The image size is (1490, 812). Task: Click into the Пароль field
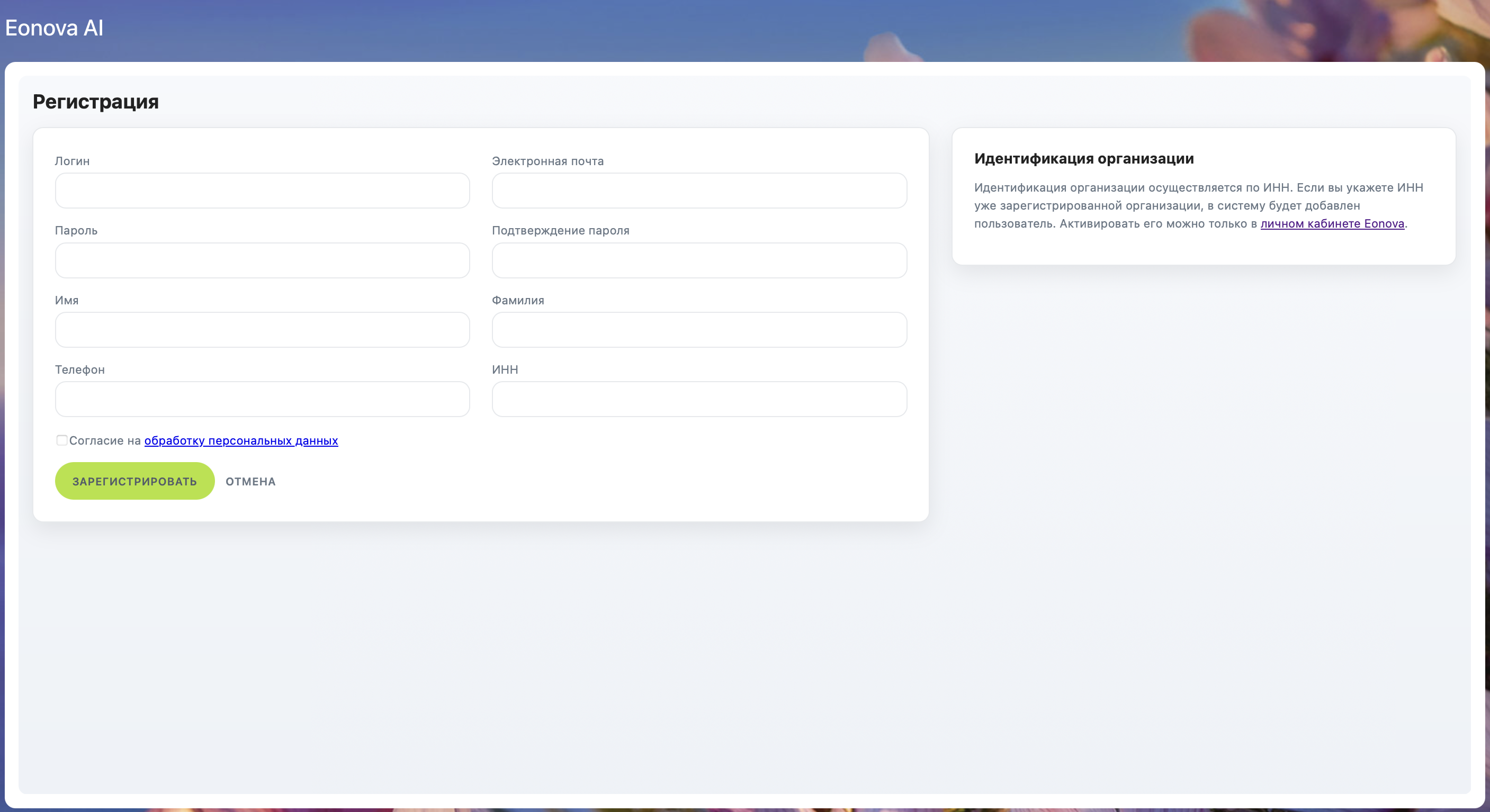(262, 260)
